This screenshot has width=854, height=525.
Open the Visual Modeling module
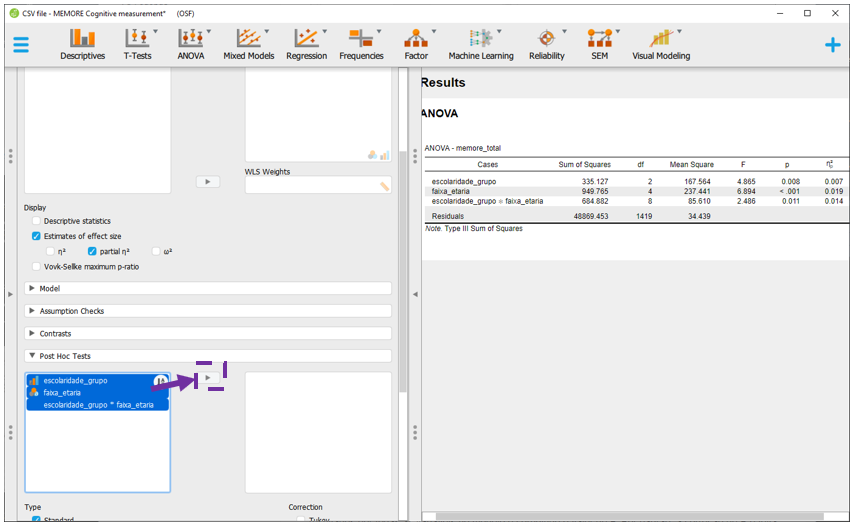pyautogui.click(x=660, y=44)
